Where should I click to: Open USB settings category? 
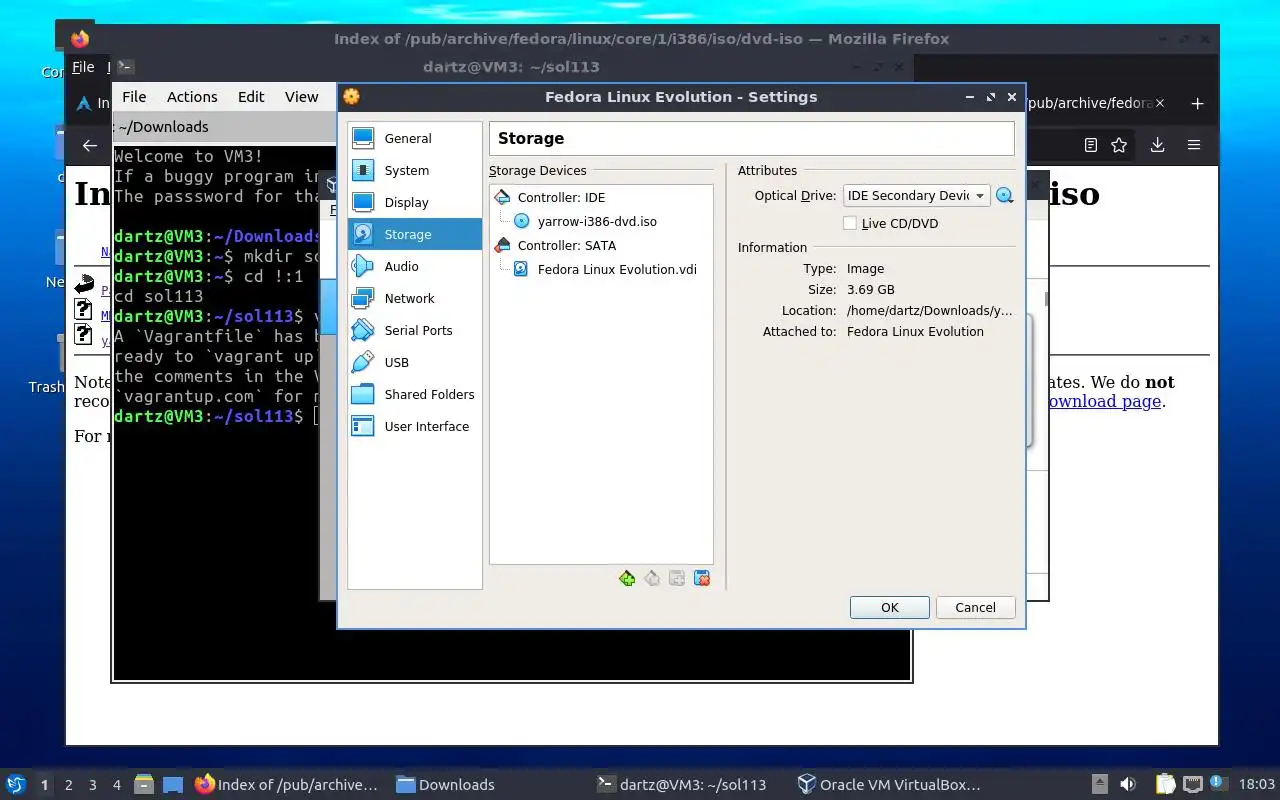[x=414, y=362]
